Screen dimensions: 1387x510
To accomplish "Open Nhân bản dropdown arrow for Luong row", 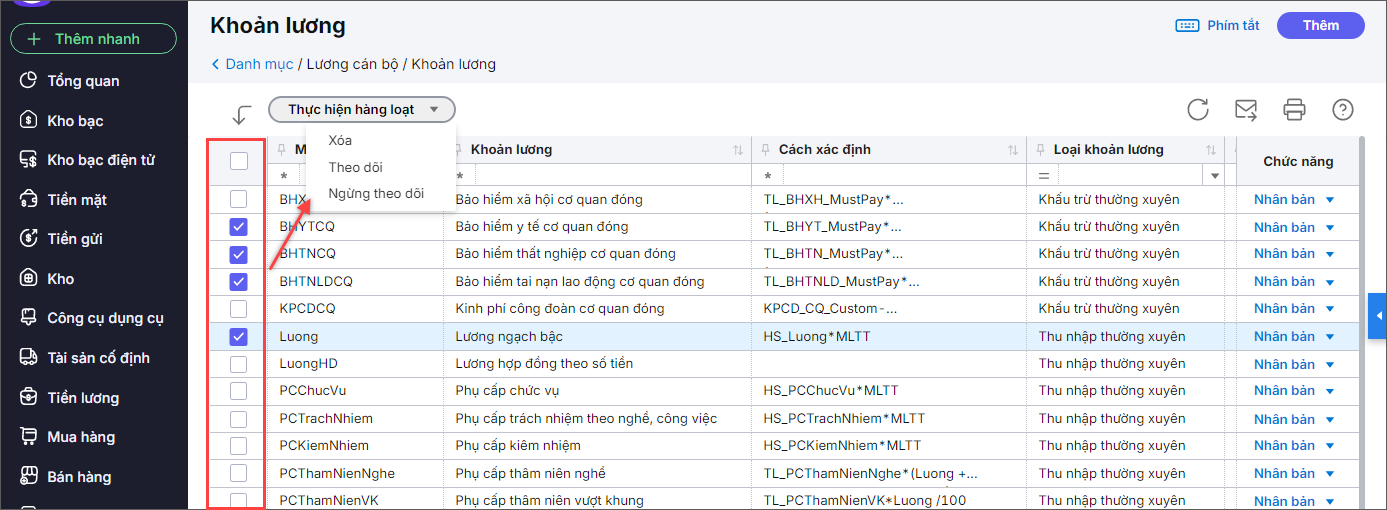I will click(x=1330, y=337).
